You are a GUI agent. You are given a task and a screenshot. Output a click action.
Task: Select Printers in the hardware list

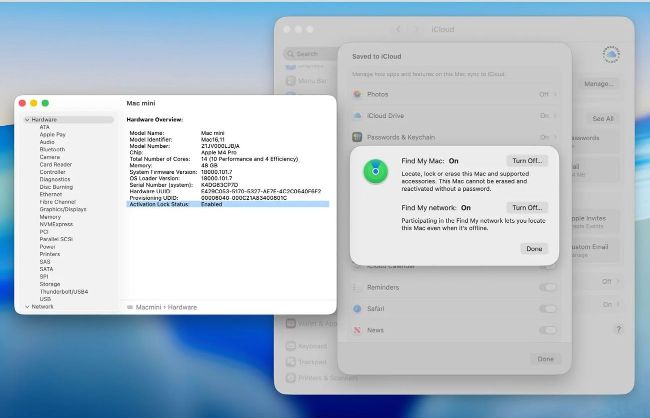[50, 254]
